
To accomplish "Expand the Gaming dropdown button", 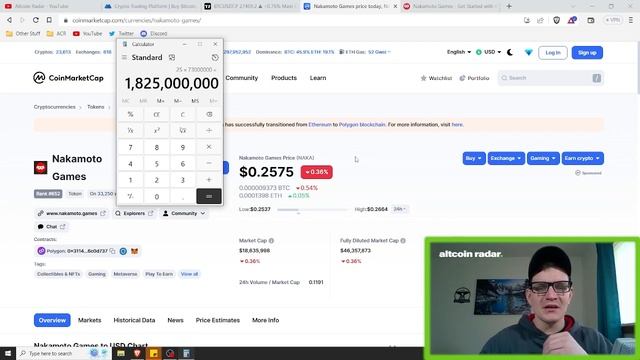I will (x=543, y=158).
